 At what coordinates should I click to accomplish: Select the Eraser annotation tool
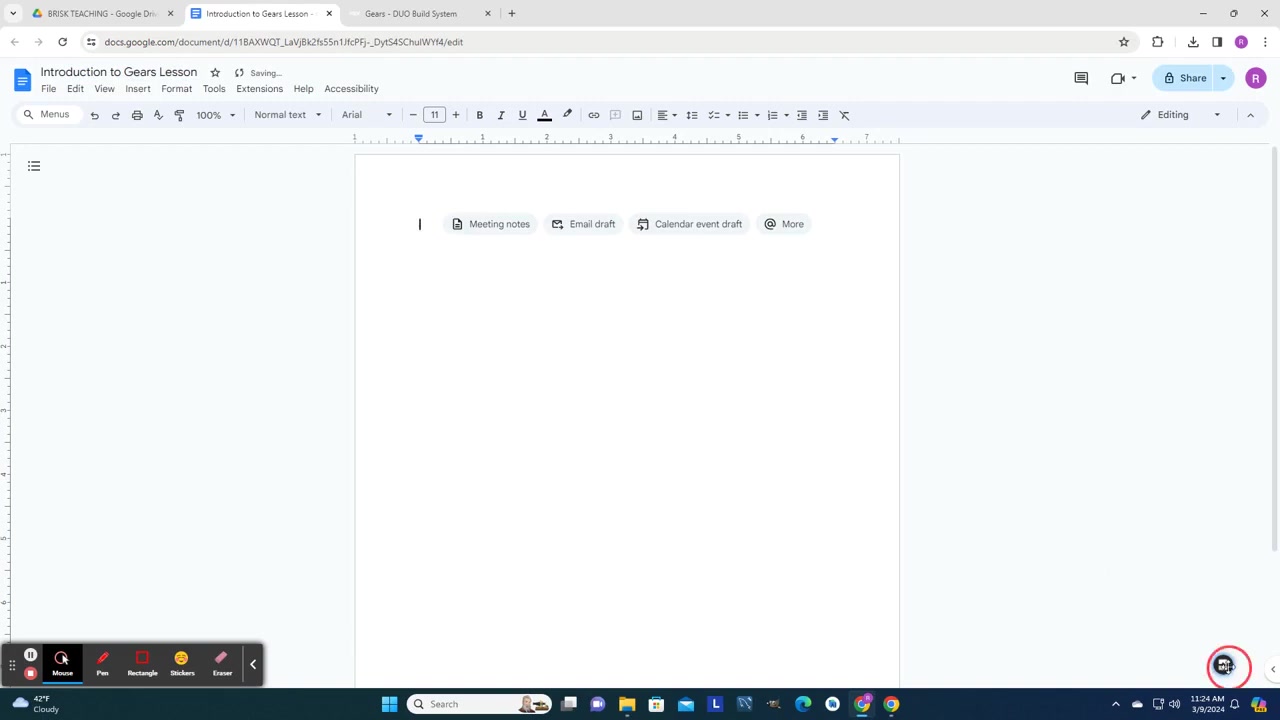(222, 664)
